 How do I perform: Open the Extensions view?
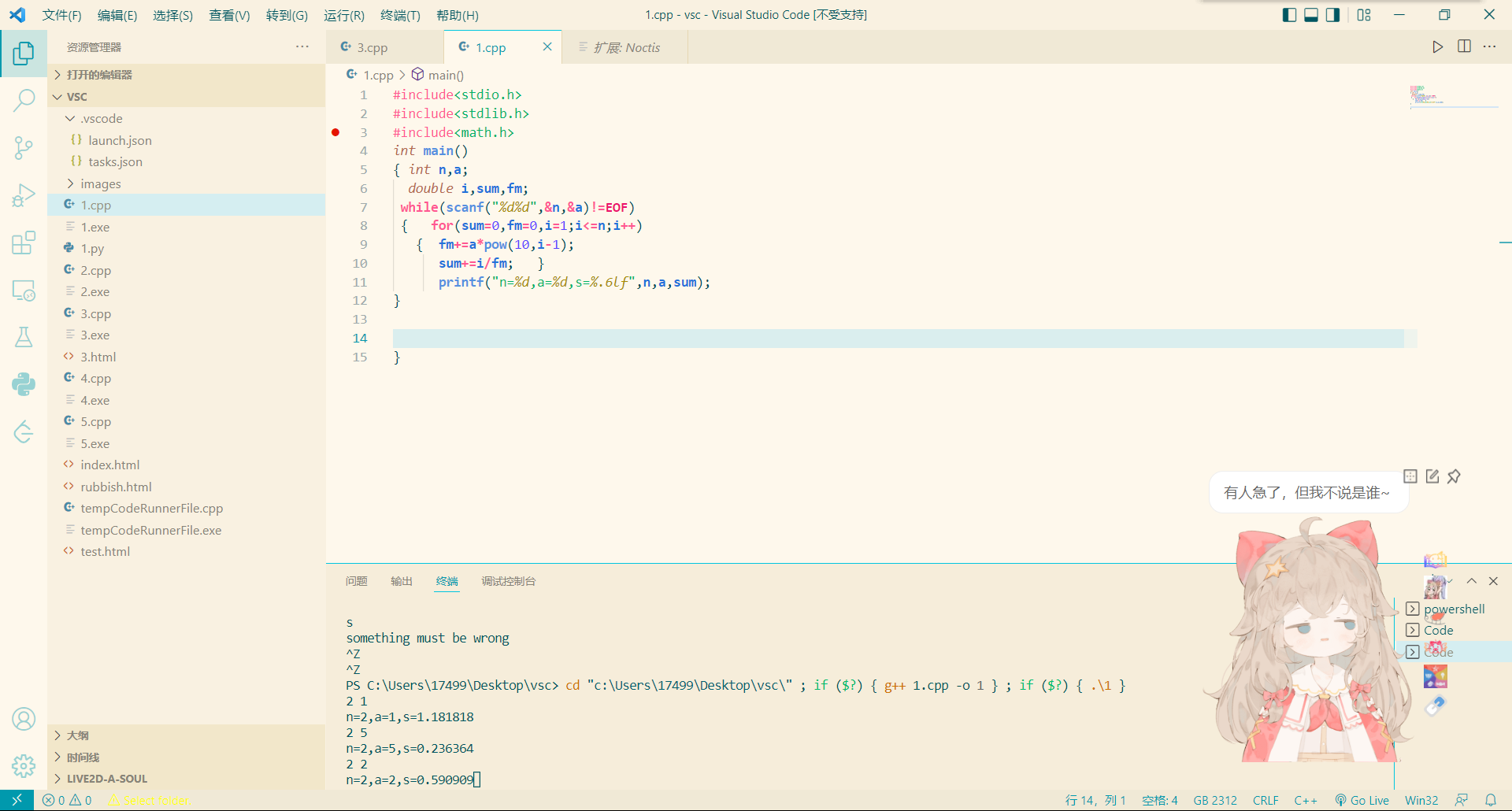pos(24,243)
